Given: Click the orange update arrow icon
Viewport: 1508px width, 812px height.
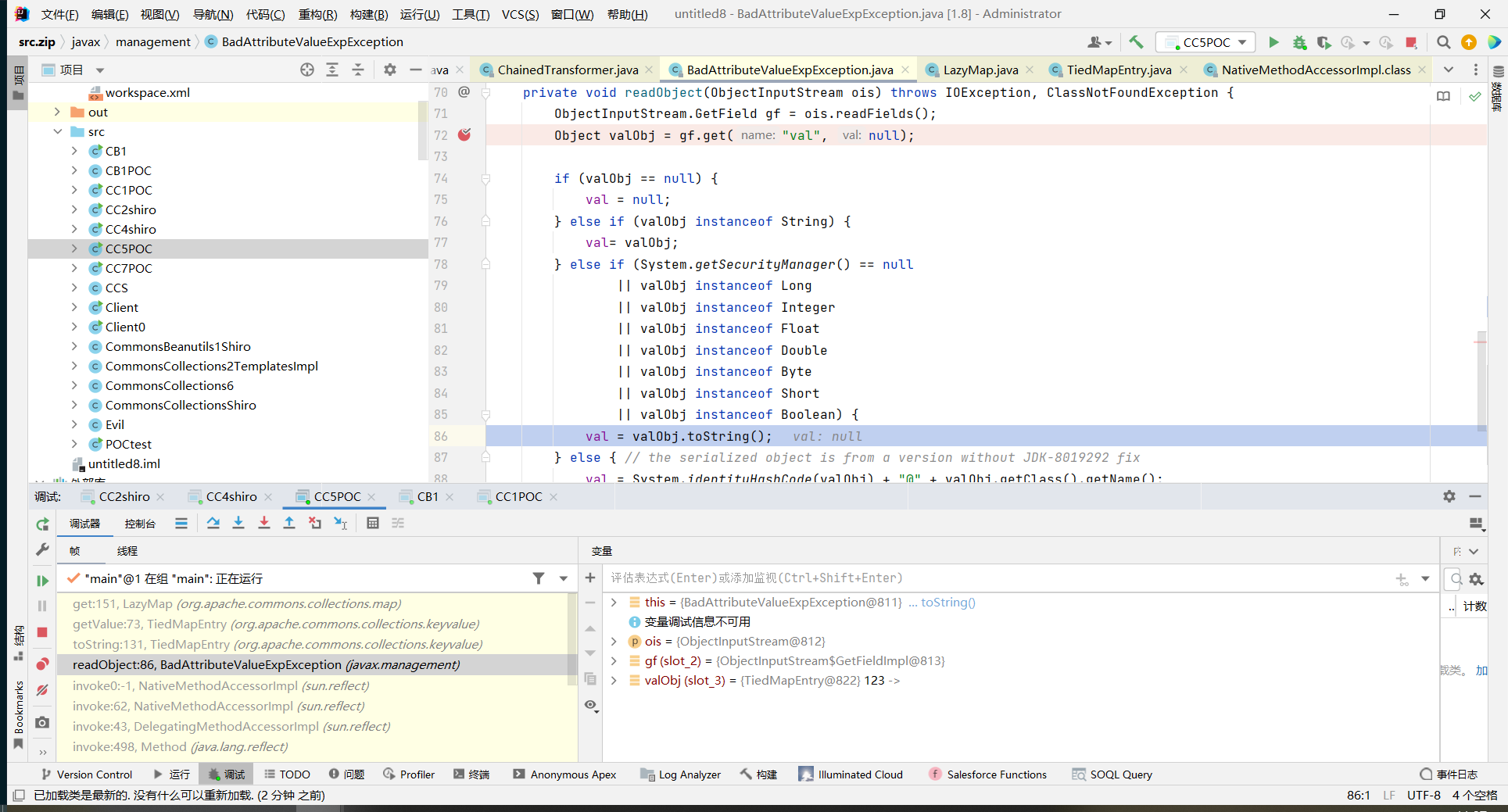Looking at the screenshot, I should click(1469, 42).
